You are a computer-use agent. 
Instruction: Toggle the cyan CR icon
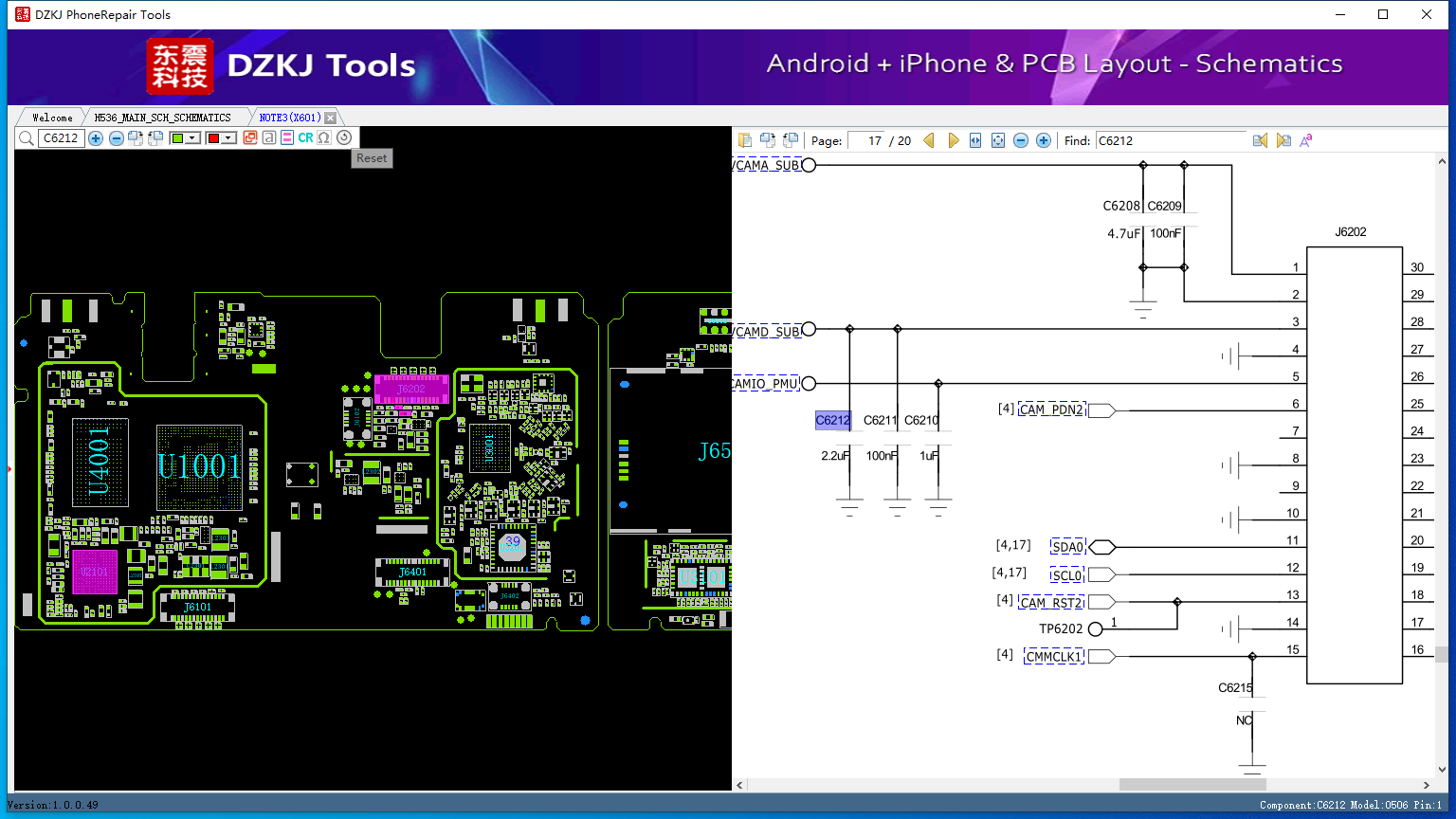(x=305, y=138)
